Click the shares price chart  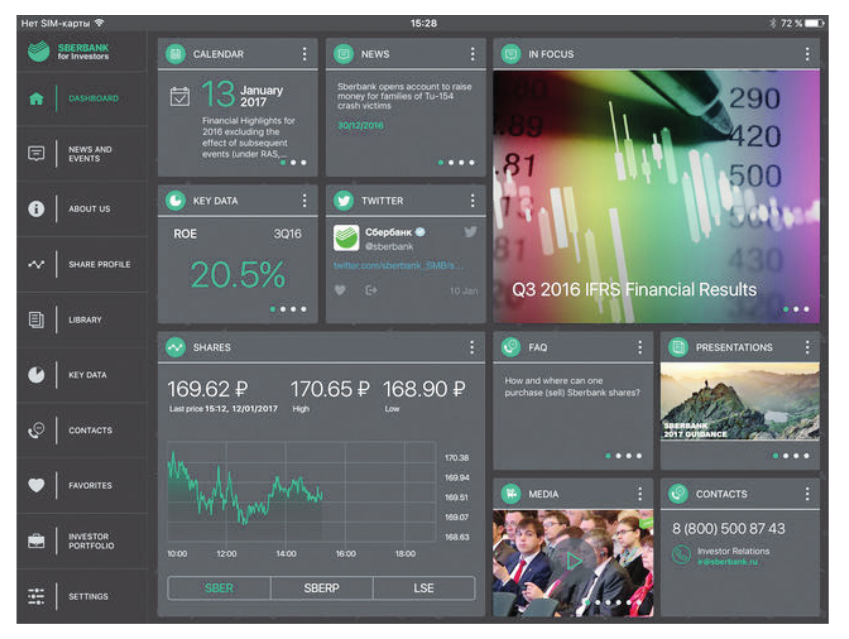click(x=302, y=492)
